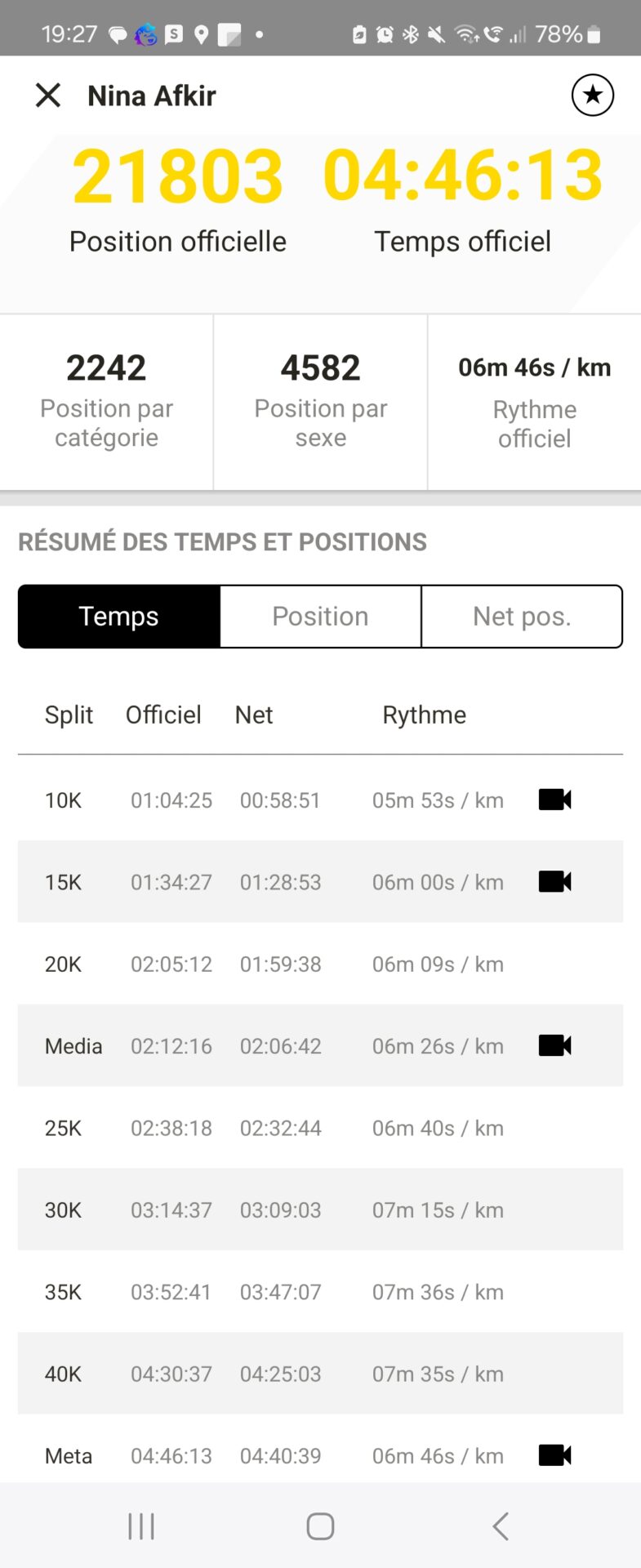Image resolution: width=641 pixels, height=1568 pixels.
Task: Select the Temps tab
Action: pyautogui.click(x=119, y=617)
